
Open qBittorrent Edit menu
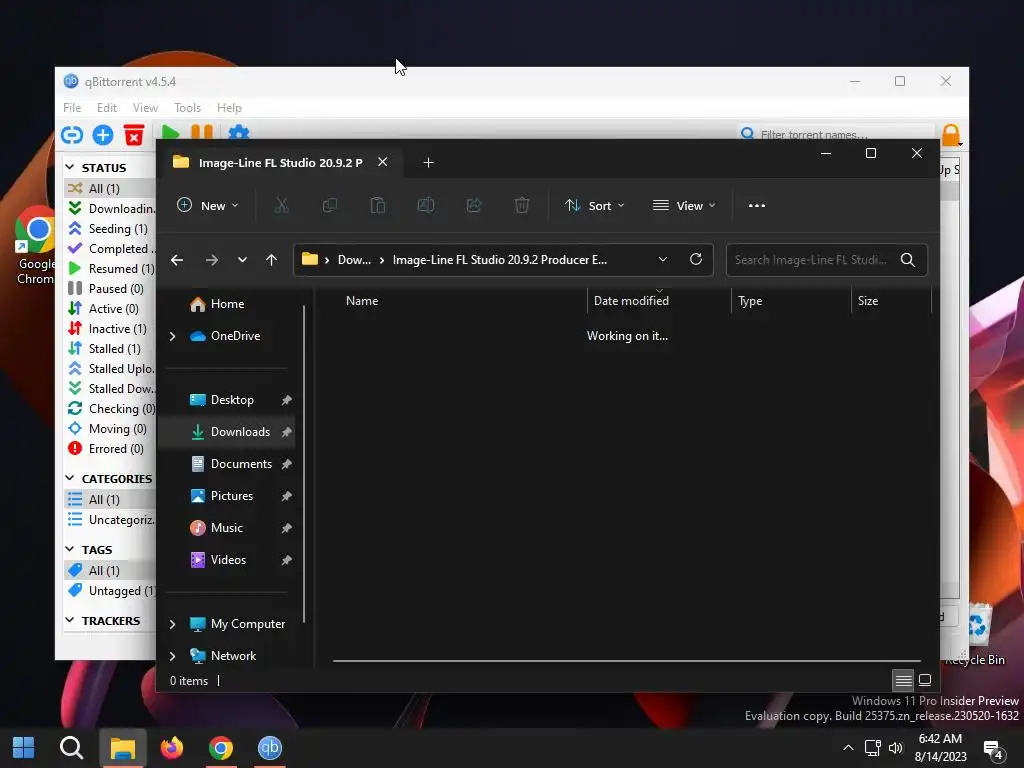coord(106,108)
